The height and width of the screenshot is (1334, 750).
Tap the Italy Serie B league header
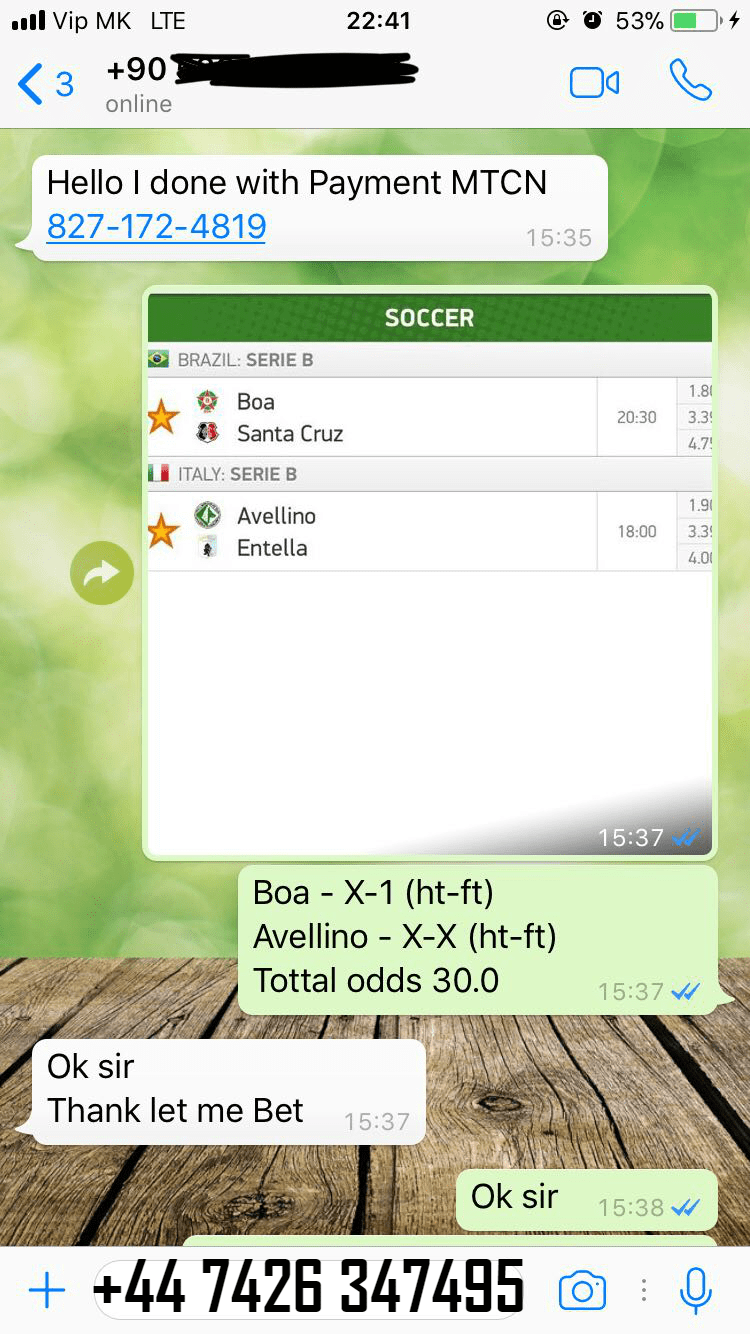pos(430,474)
